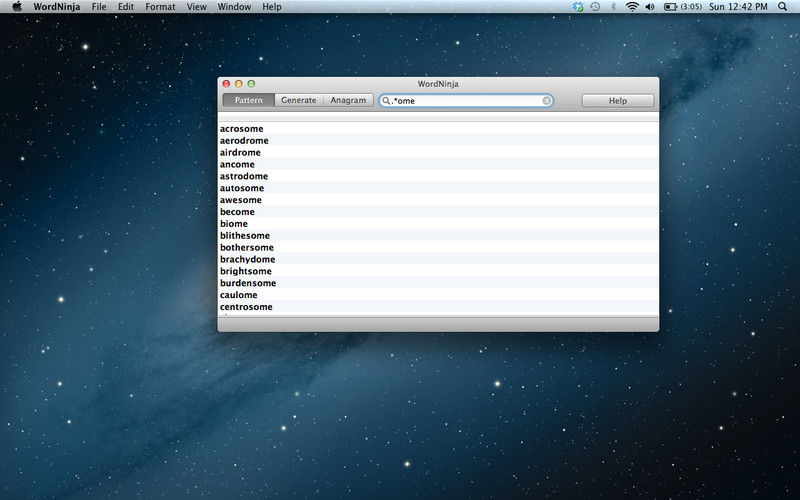The width and height of the screenshot is (800, 500).
Task: Open the Window menu
Action: click(234, 7)
